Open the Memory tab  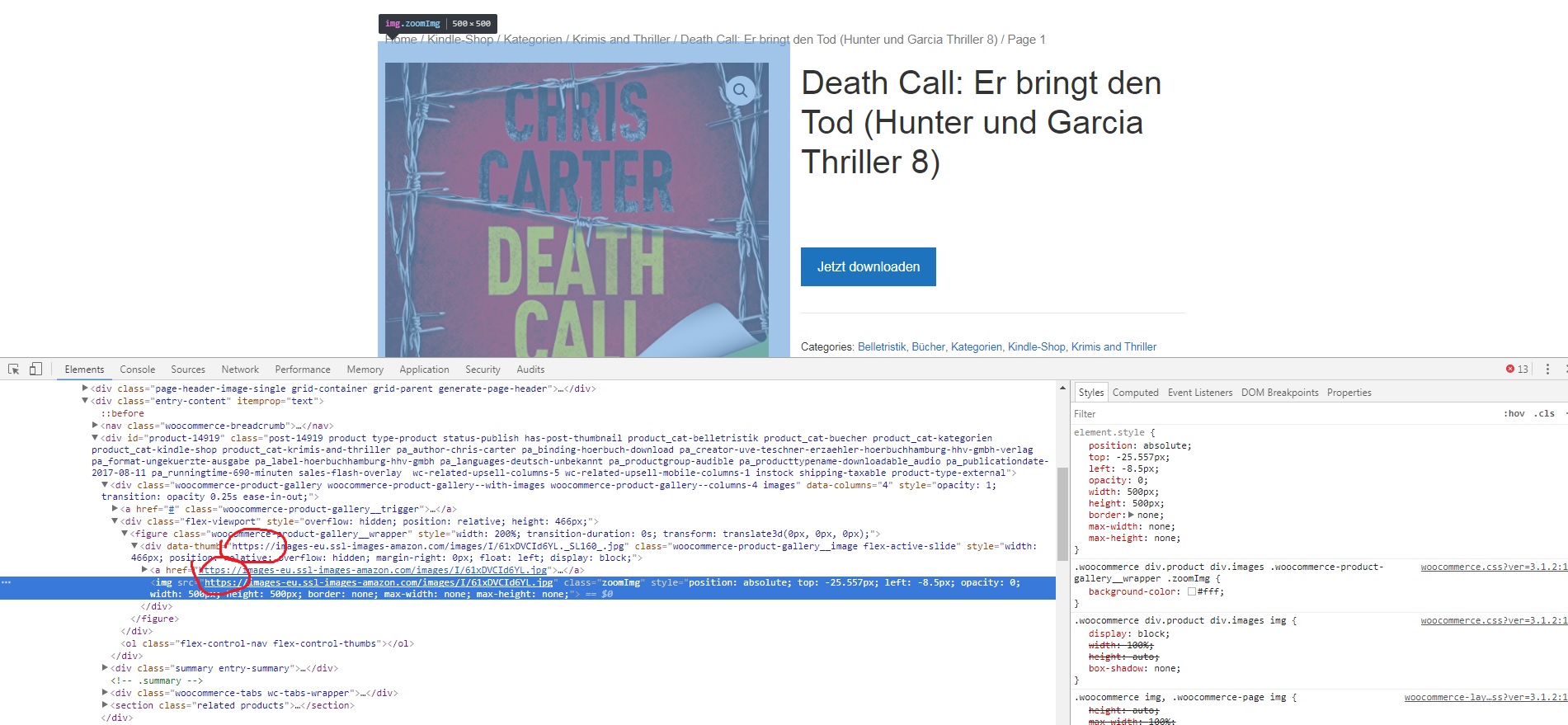[x=365, y=370]
